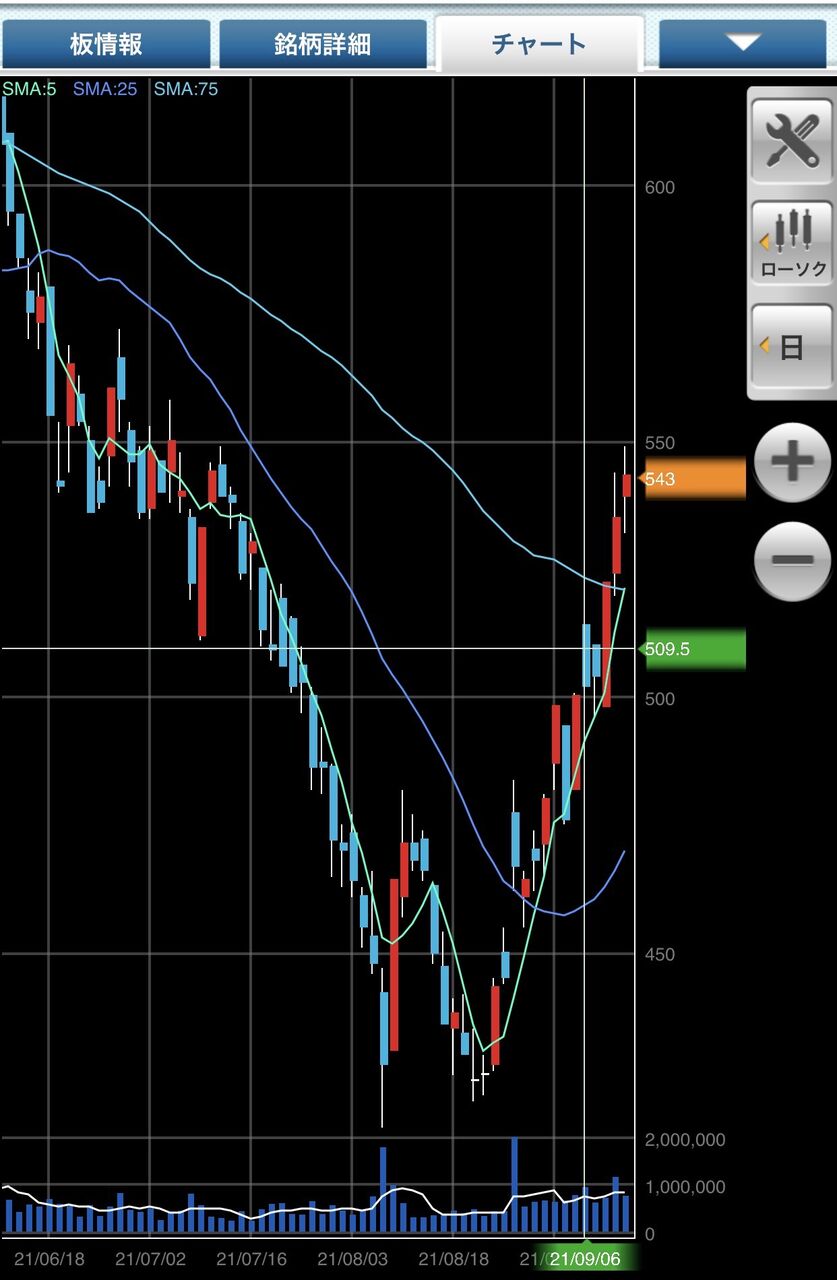Zoom in with the plus button
The height and width of the screenshot is (1280, 837).
click(792, 462)
